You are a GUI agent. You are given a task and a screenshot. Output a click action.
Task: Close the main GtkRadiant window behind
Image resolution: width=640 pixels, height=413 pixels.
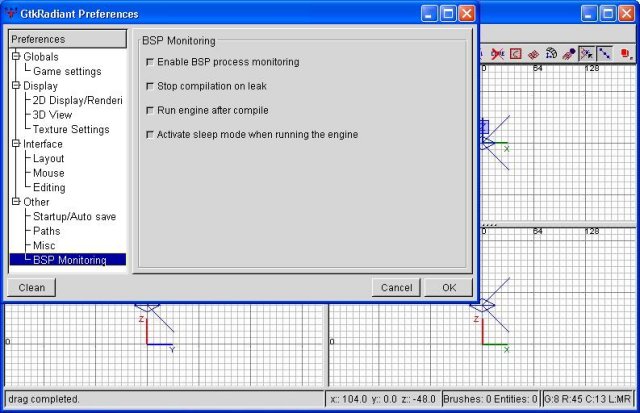tap(626, 13)
